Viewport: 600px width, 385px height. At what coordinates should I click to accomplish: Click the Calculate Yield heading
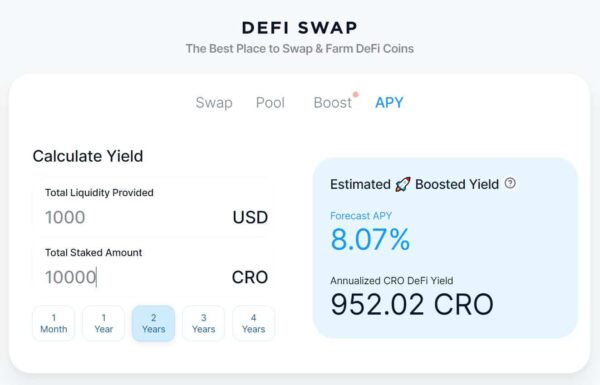(88, 156)
